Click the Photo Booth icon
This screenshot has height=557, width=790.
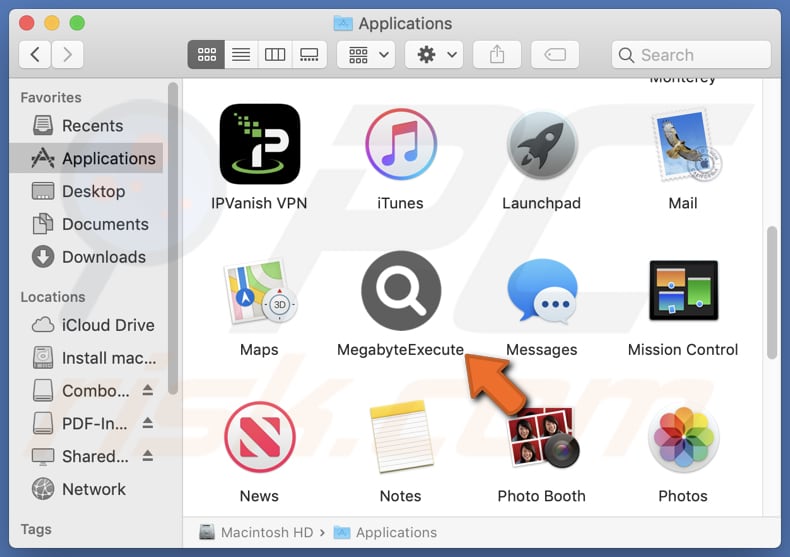(x=543, y=437)
